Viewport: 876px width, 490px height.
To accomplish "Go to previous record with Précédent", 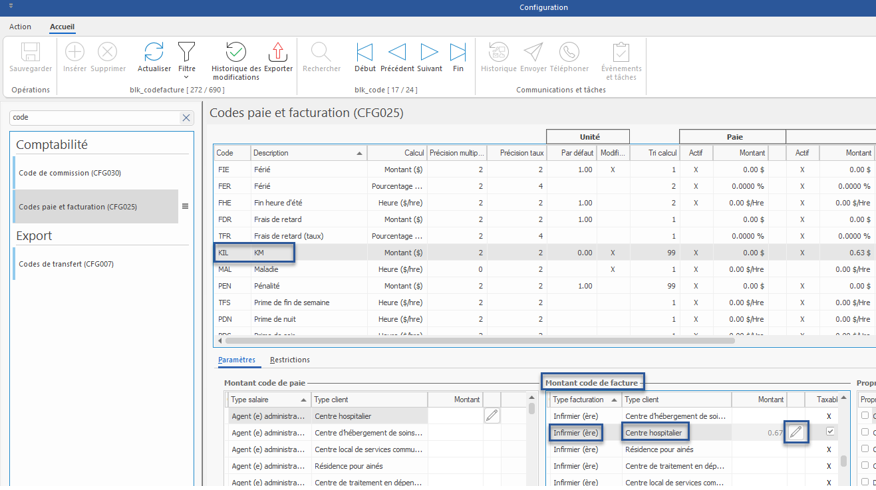I will pos(397,56).
